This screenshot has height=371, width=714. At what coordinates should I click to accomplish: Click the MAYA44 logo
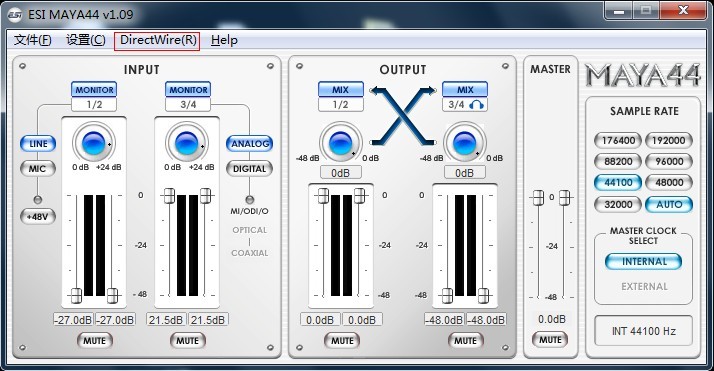pyautogui.click(x=643, y=75)
